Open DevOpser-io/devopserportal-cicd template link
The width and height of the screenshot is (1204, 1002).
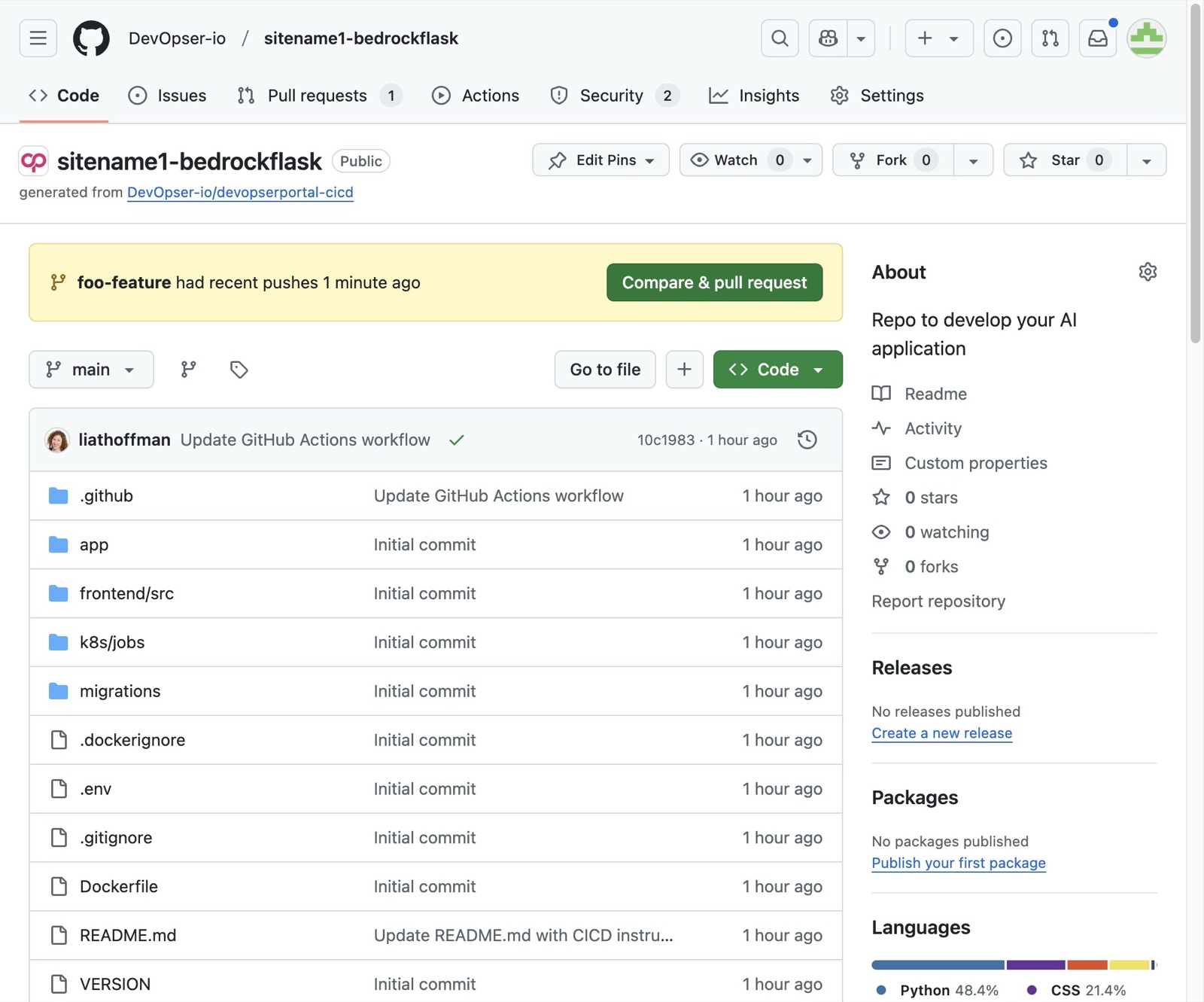[x=240, y=192]
